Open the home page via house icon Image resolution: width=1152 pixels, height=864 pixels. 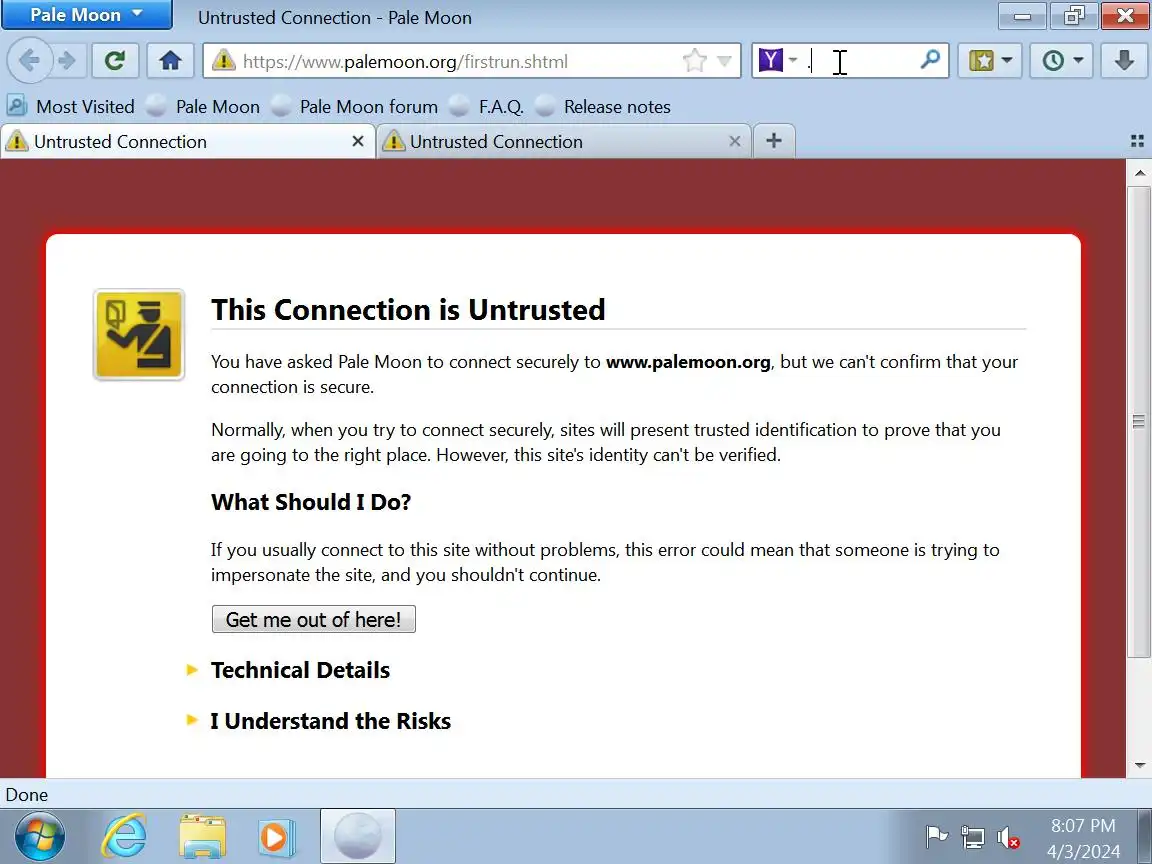point(170,60)
